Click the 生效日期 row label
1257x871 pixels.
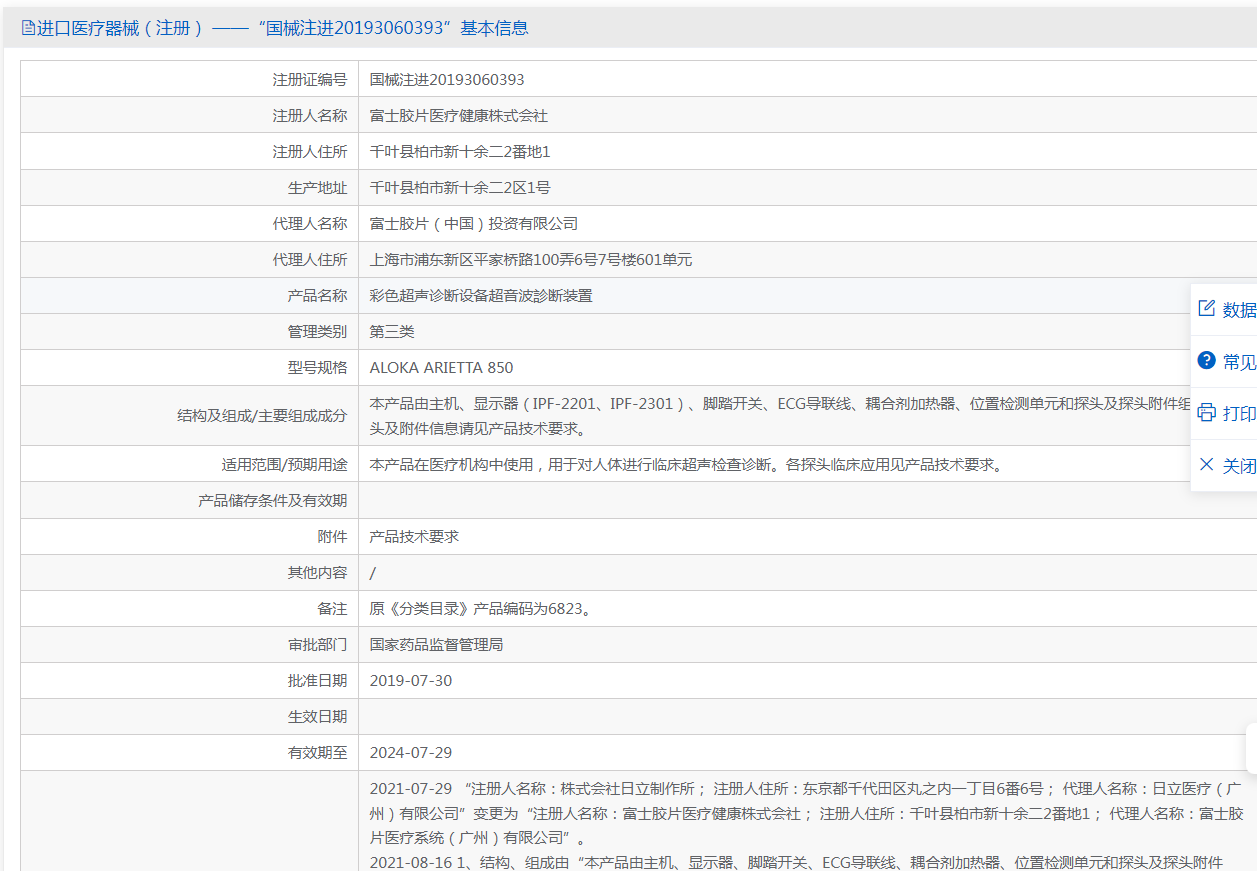pyautogui.click(x=318, y=717)
